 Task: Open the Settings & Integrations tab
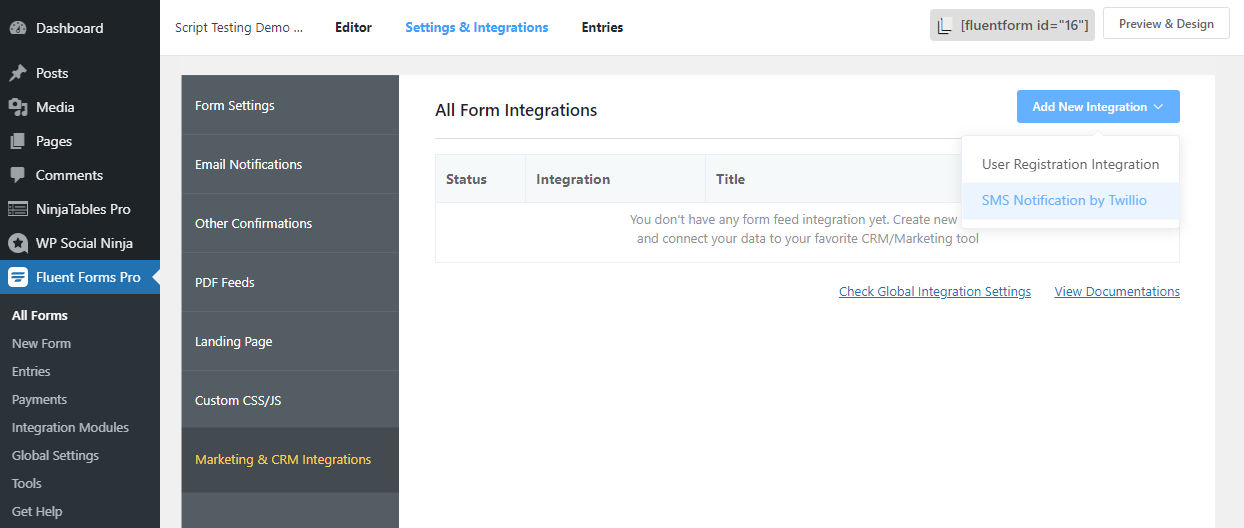477,28
